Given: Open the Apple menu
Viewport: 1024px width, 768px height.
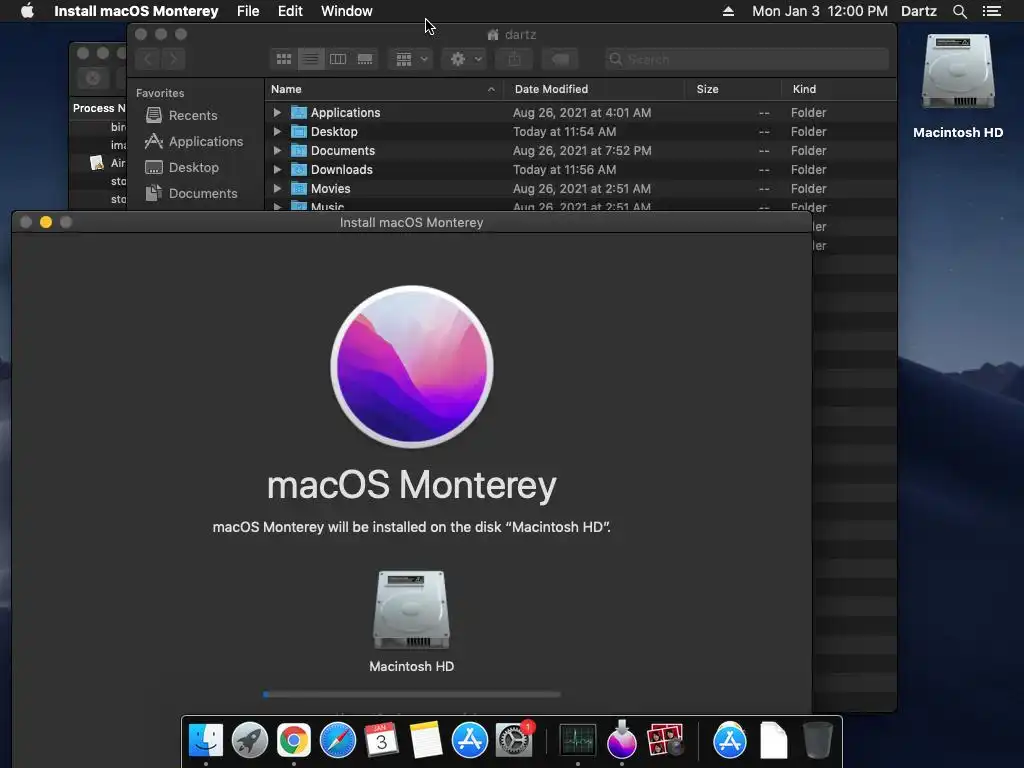Looking at the screenshot, I should pos(27,11).
